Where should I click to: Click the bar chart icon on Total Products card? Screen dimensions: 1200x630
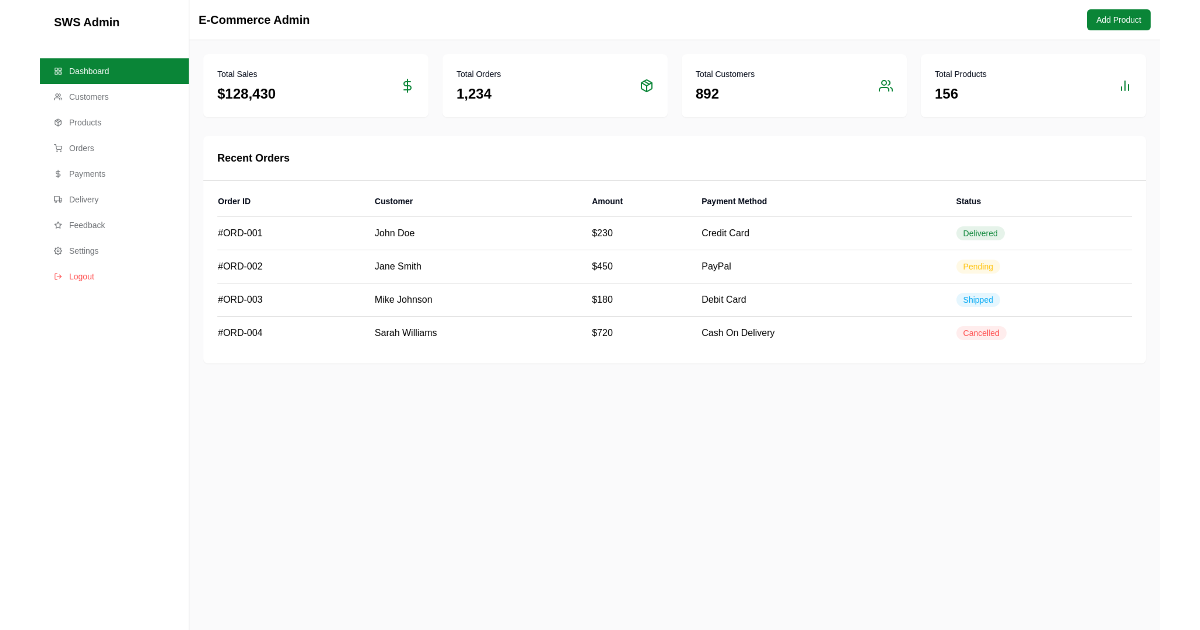(x=1124, y=85)
